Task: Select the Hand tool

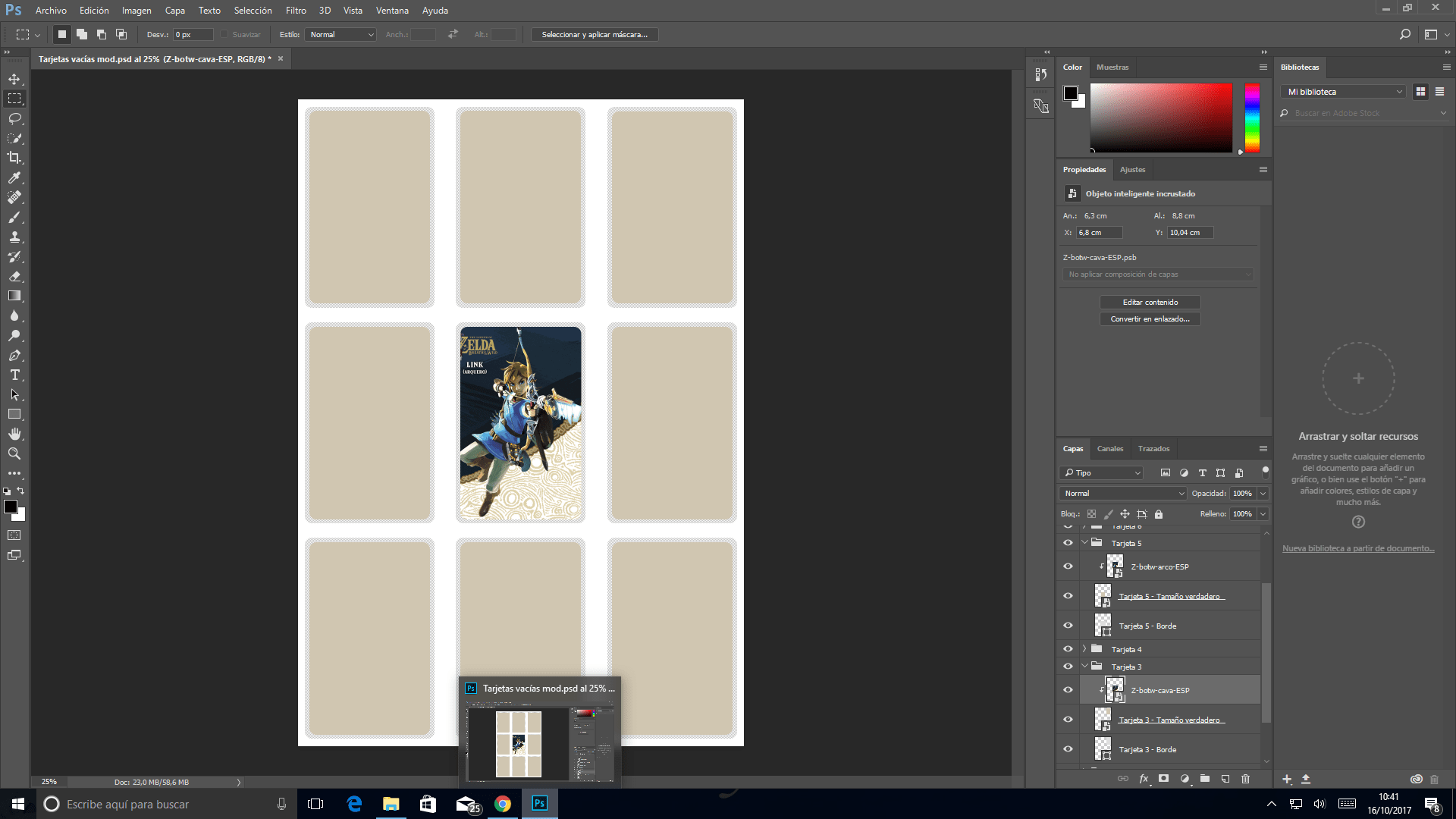Action: (x=14, y=434)
